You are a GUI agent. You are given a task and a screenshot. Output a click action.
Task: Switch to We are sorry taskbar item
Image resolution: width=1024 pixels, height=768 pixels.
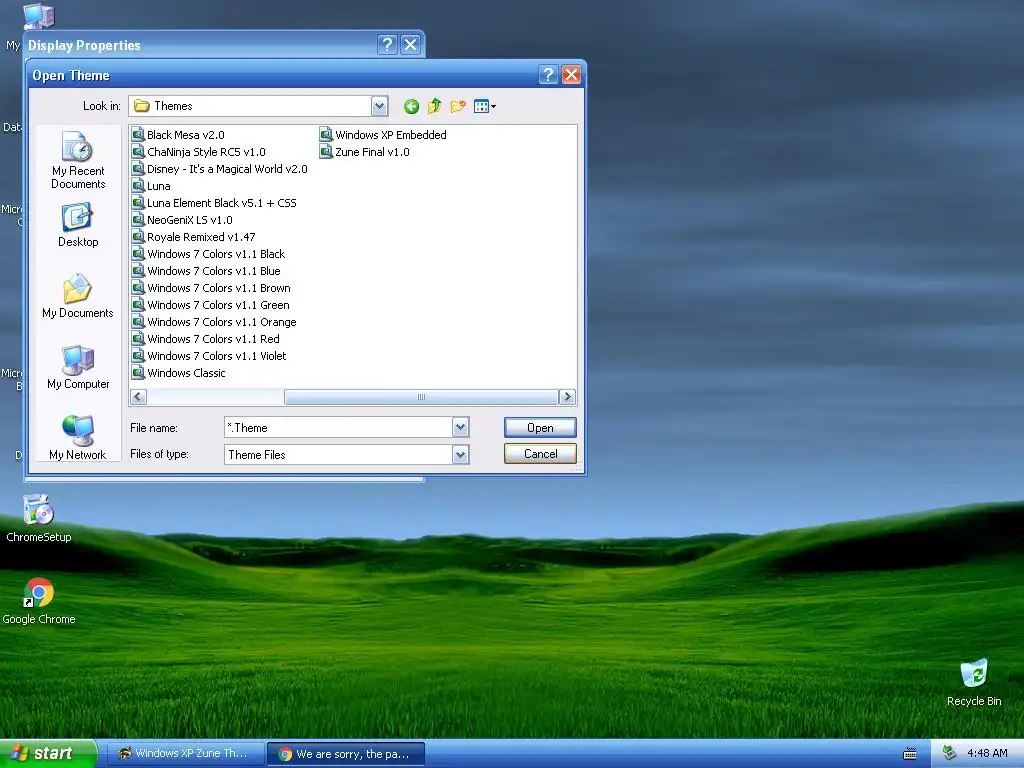pyautogui.click(x=346, y=754)
